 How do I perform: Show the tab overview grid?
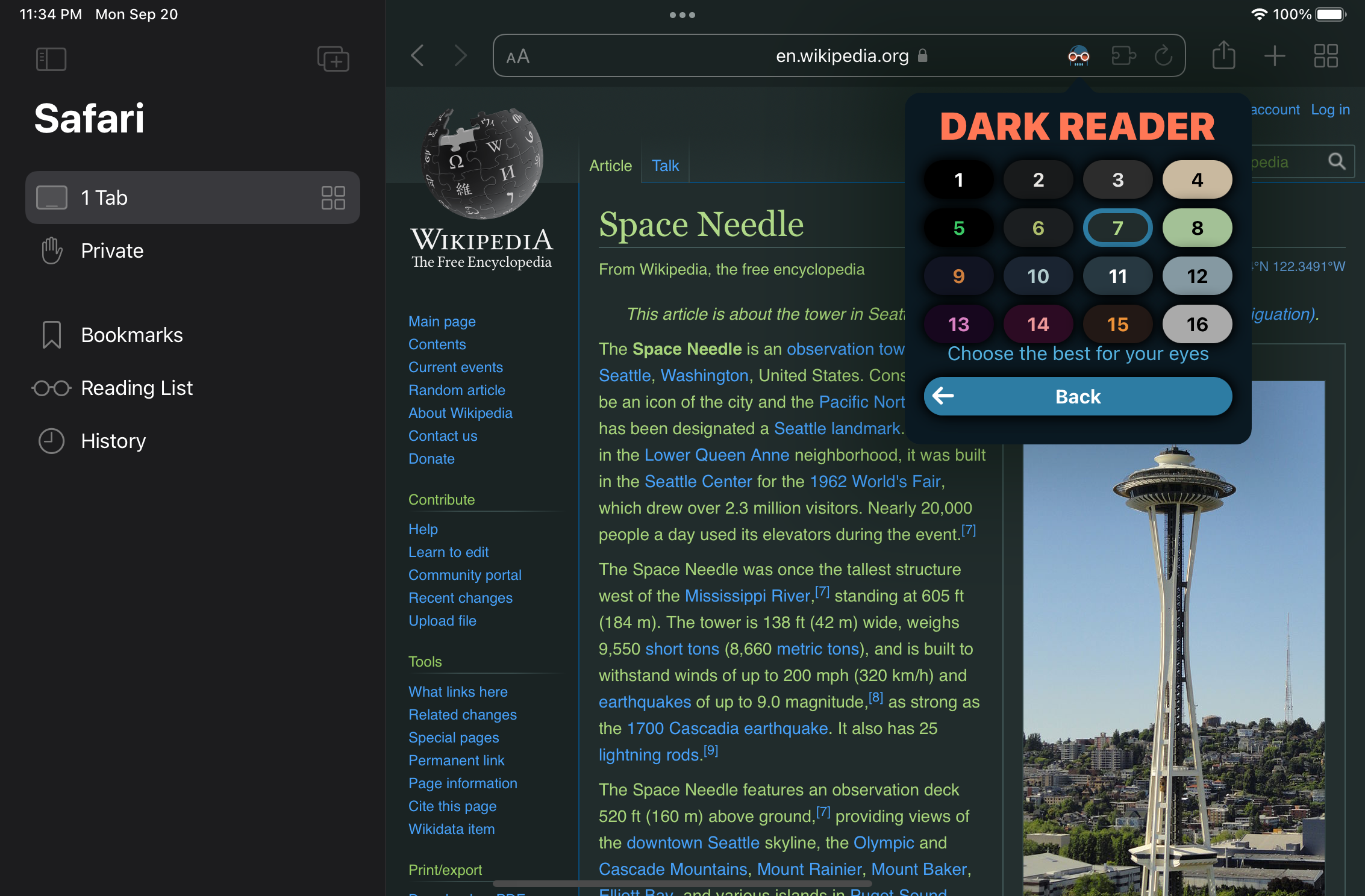coord(1325,55)
